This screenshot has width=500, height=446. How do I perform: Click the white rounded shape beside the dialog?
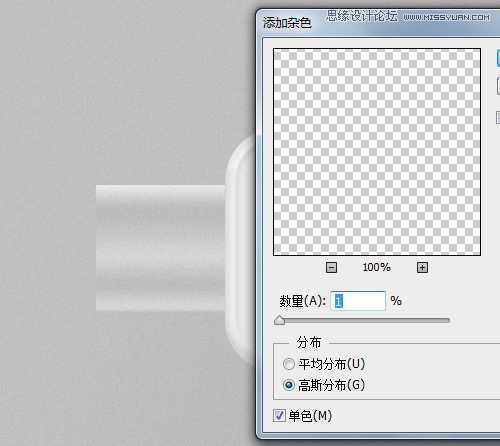[x=241, y=248]
